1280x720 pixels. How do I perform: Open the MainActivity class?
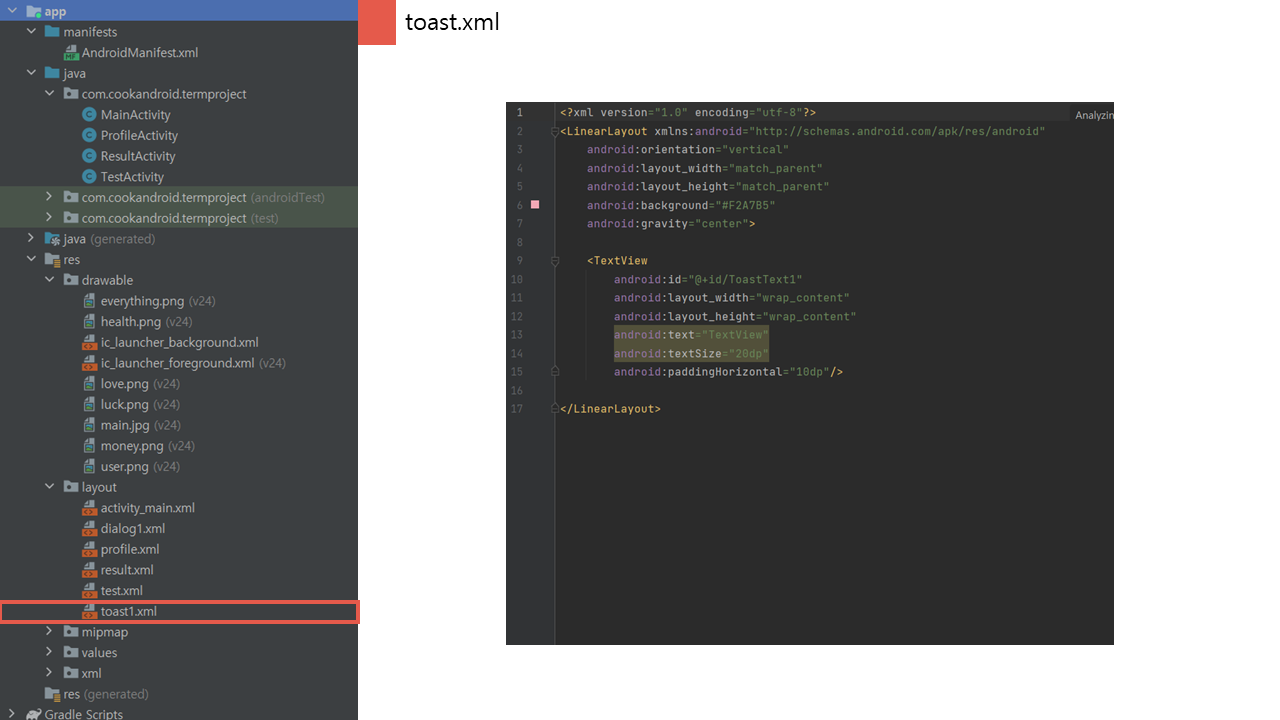[x=136, y=115]
